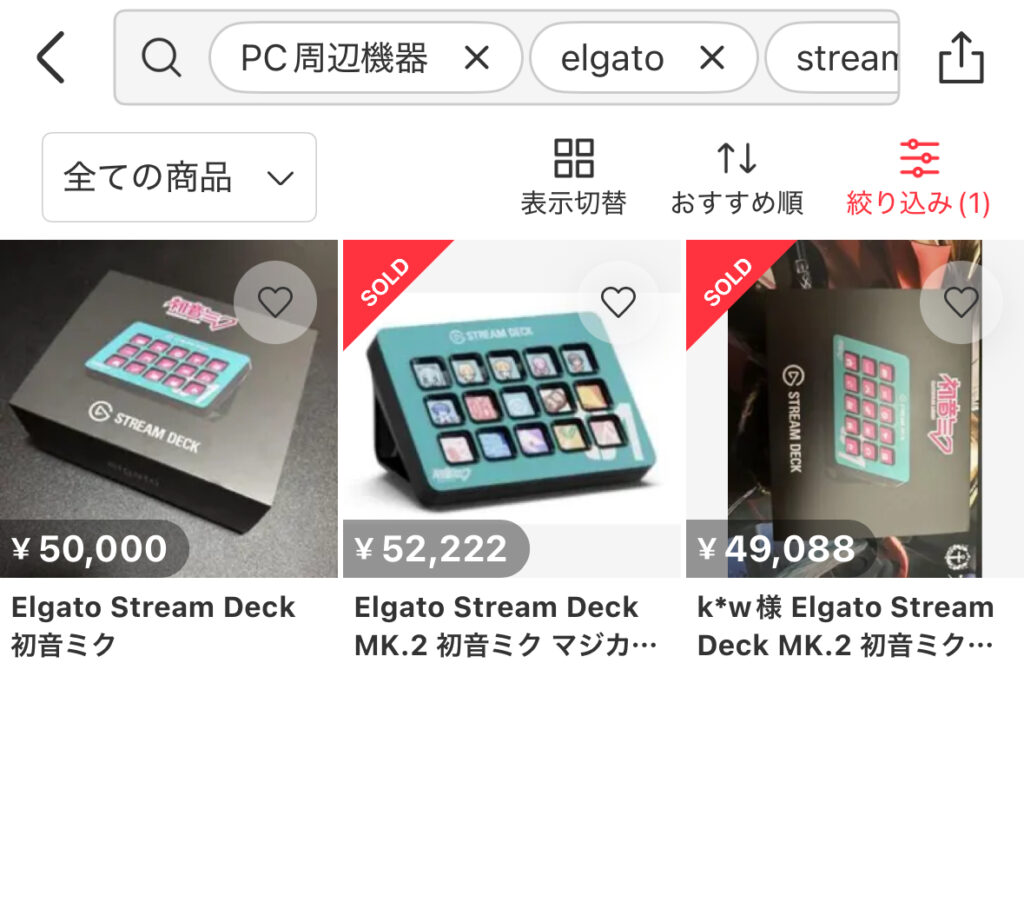Favorite the ¥50,000 Stream Deck listing
The height and width of the screenshot is (915, 1024).
(x=275, y=302)
